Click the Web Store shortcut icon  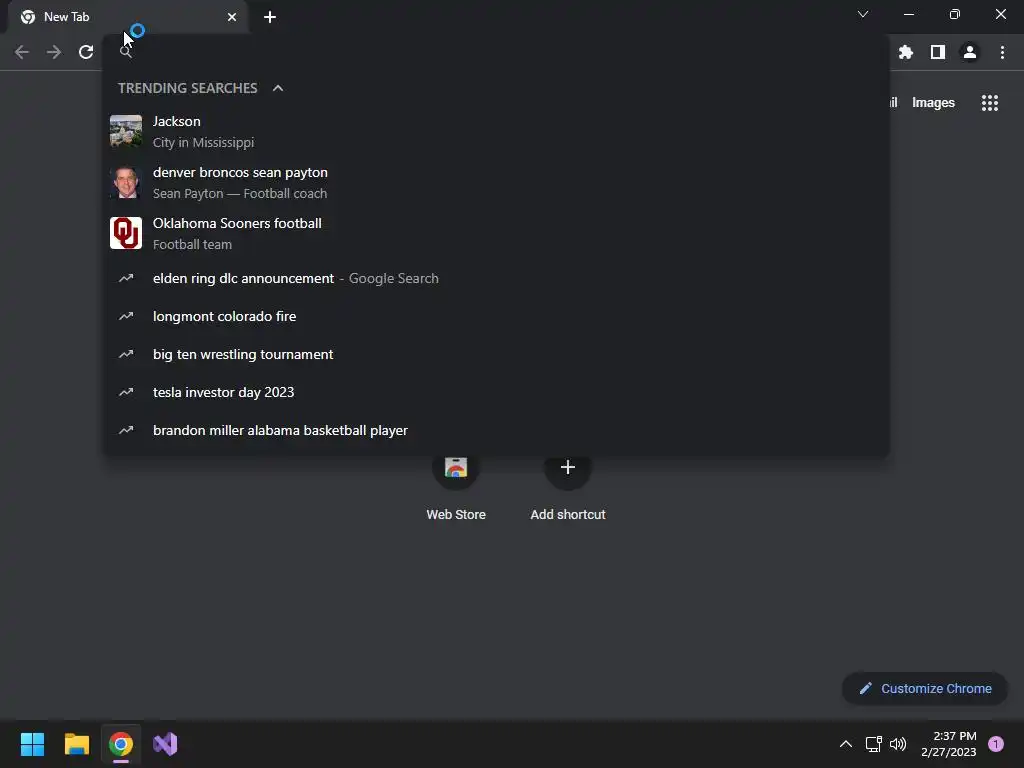pyautogui.click(x=456, y=468)
